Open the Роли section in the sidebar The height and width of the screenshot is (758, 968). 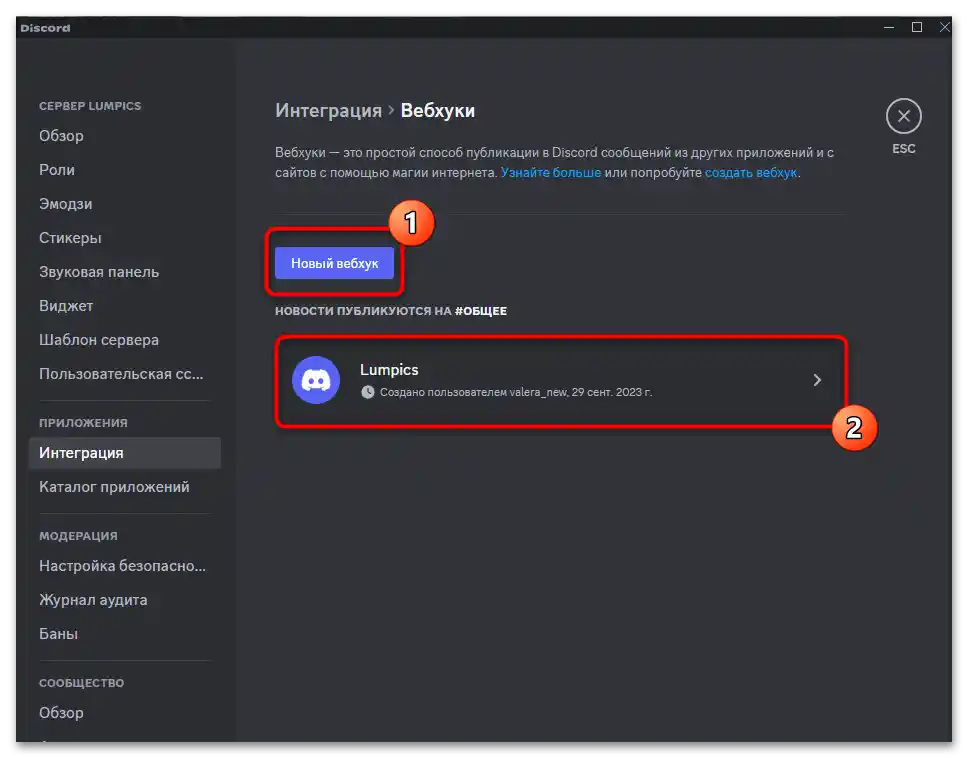pyautogui.click(x=58, y=169)
